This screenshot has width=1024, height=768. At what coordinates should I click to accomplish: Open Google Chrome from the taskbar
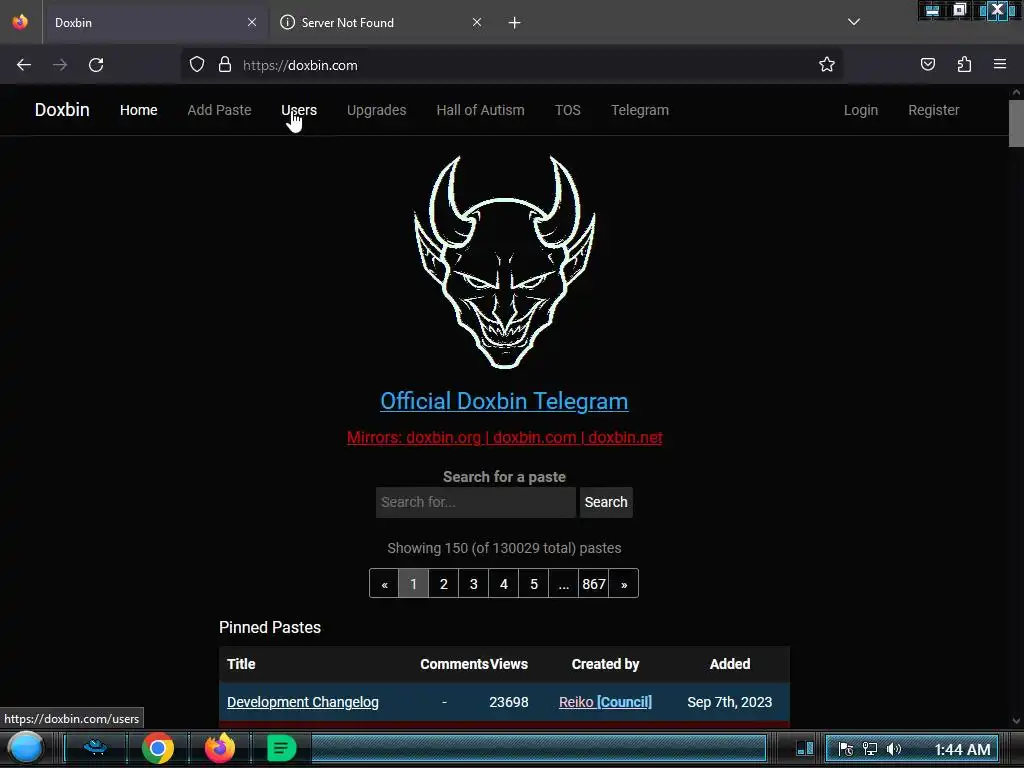point(157,748)
